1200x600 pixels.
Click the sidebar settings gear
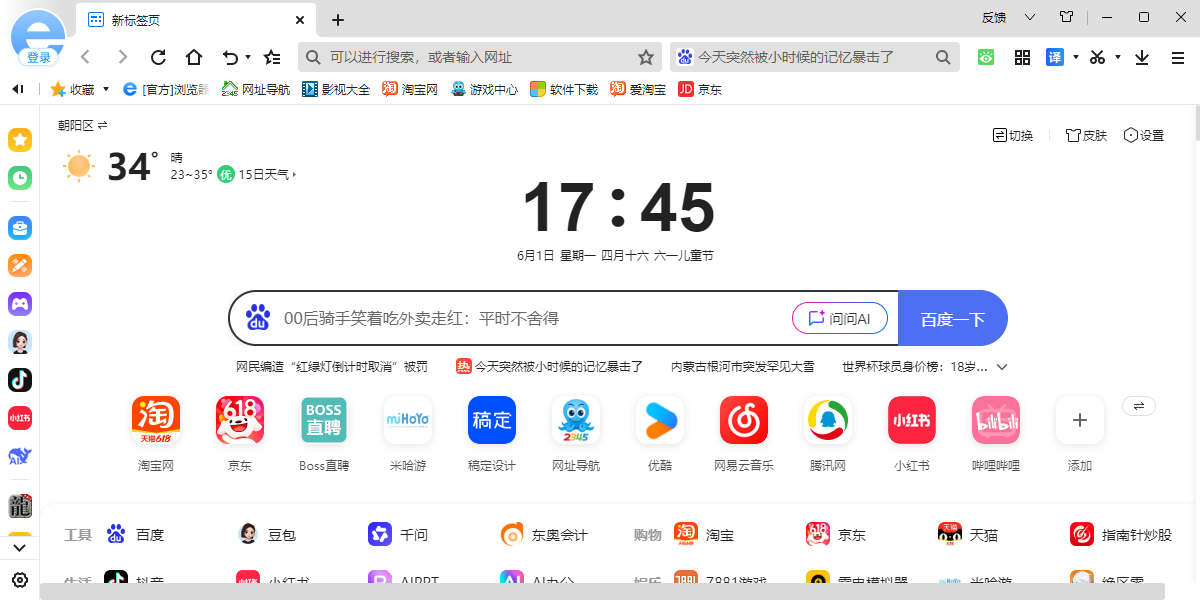[20, 580]
